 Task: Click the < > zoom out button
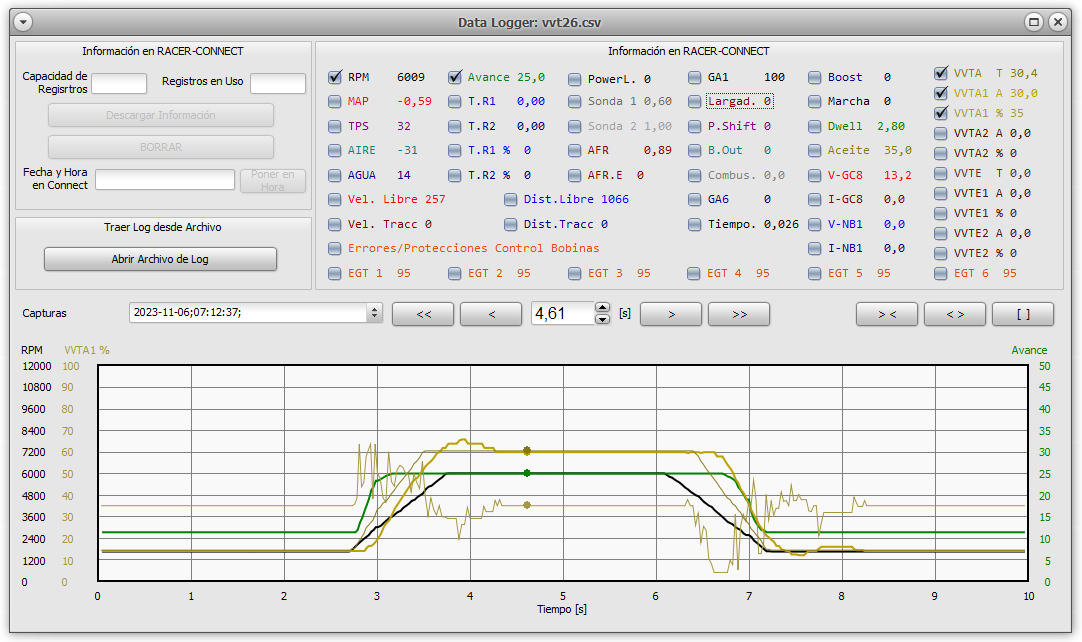[955, 314]
